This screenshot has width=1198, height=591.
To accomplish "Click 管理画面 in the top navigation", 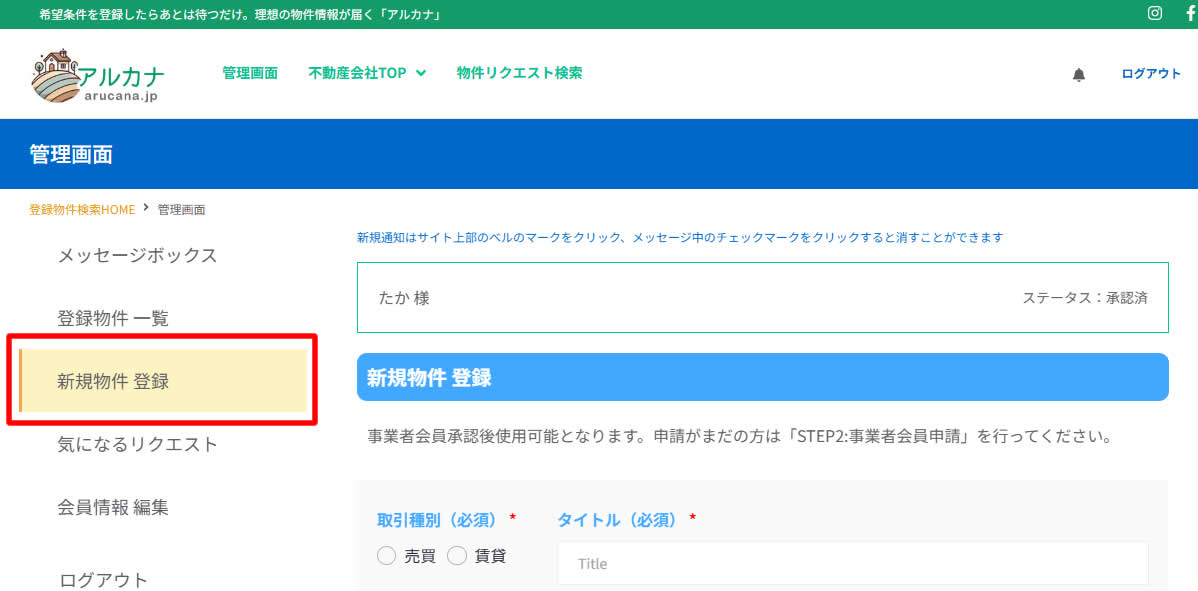I will (x=250, y=73).
